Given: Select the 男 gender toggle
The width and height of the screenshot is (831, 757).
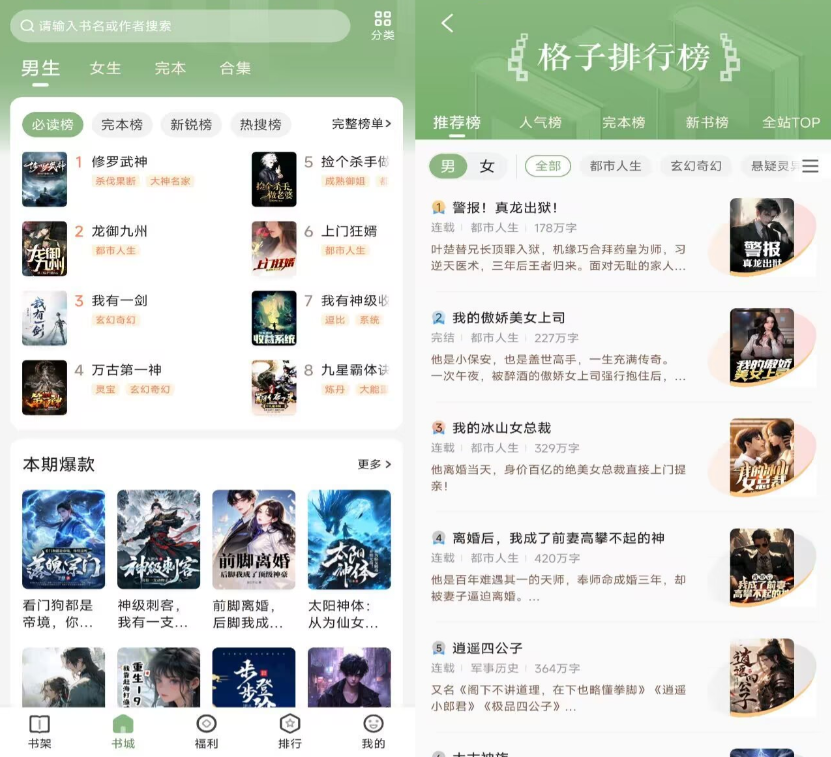Looking at the screenshot, I should coord(448,166).
